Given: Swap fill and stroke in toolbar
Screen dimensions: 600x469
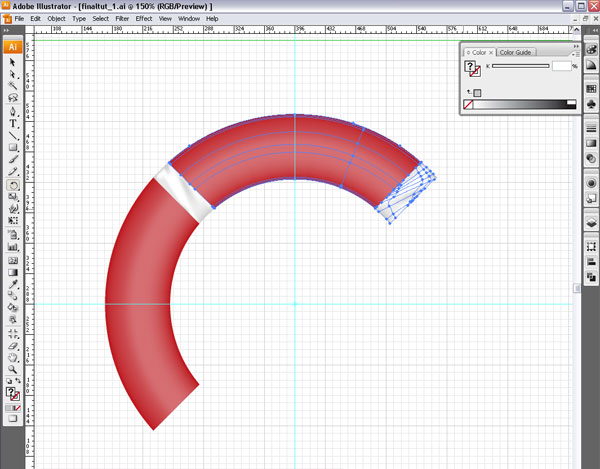Looking at the screenshot, I should (x=18, y=381).
